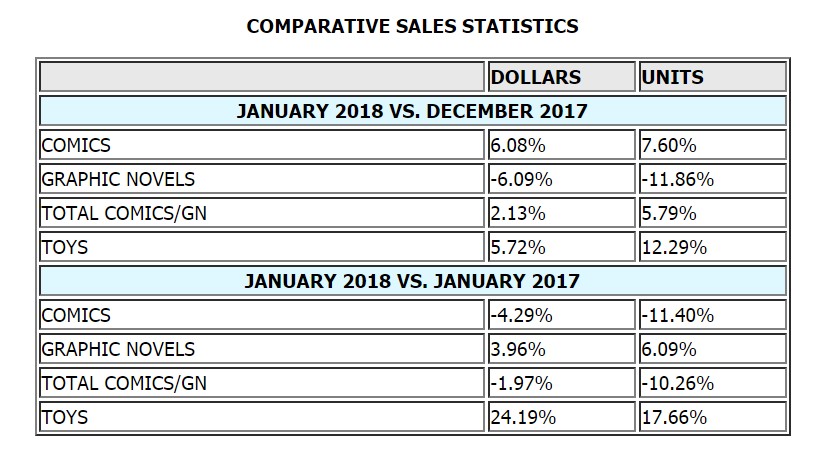Screen dimensions: 822x450
Task: Click the 5.79% total comics/GN units cell
Action: [712, 213]
